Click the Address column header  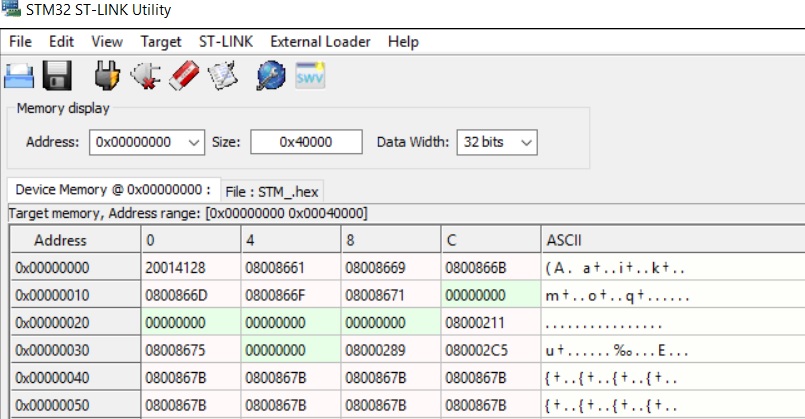click(75, 240)
